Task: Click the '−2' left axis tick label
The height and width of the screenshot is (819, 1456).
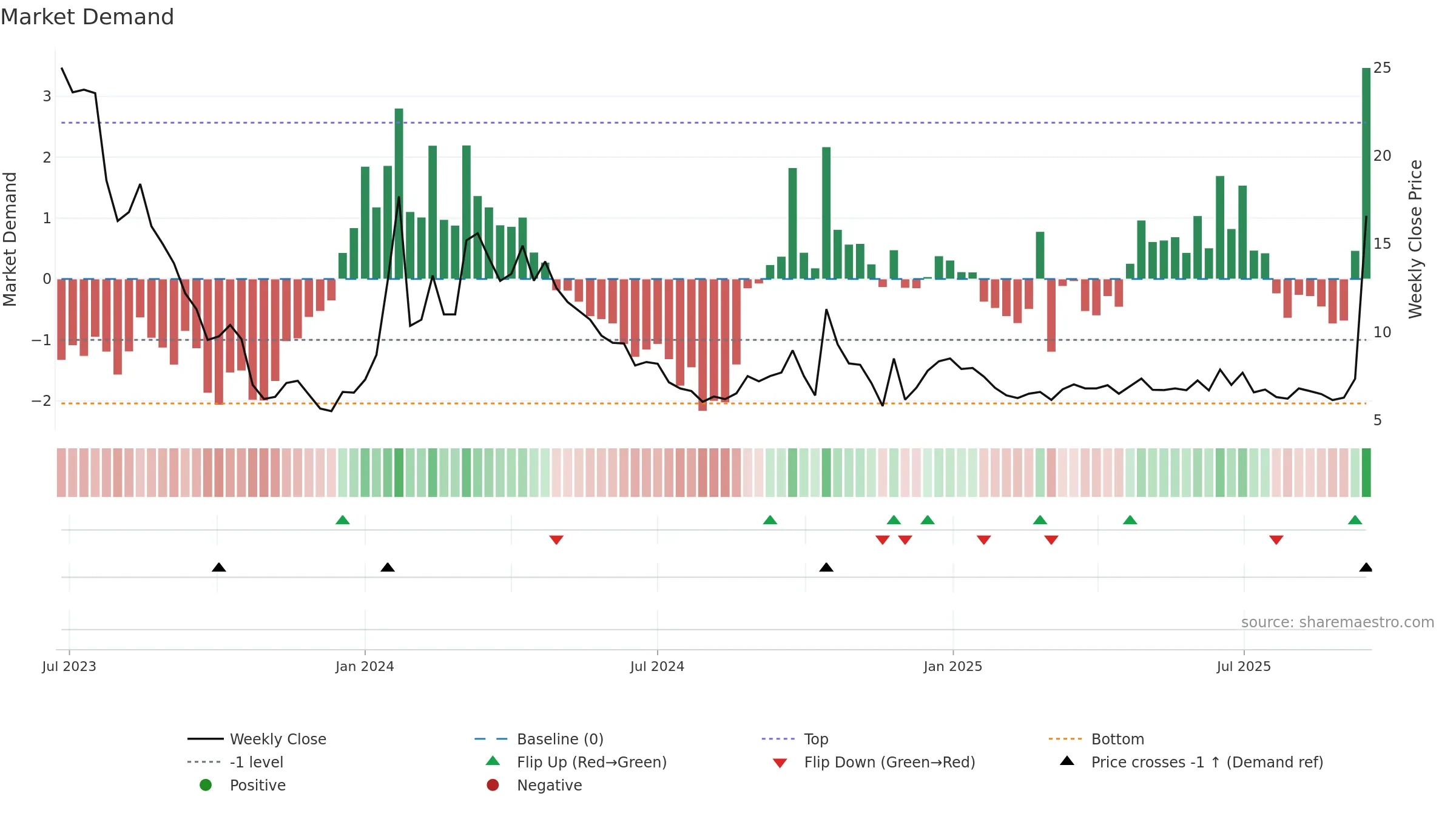Action: point(41,401)
